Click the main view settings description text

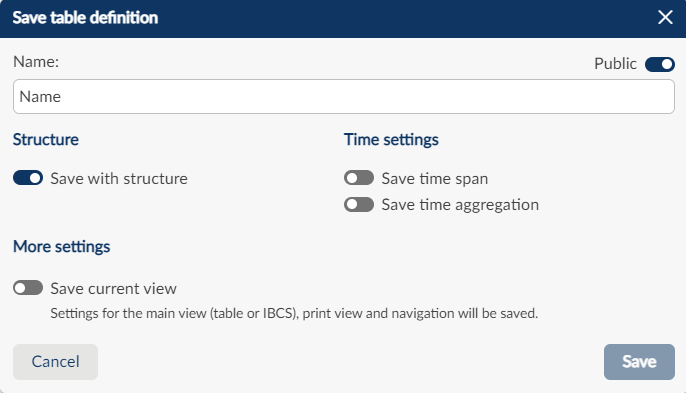click(294, 313)
